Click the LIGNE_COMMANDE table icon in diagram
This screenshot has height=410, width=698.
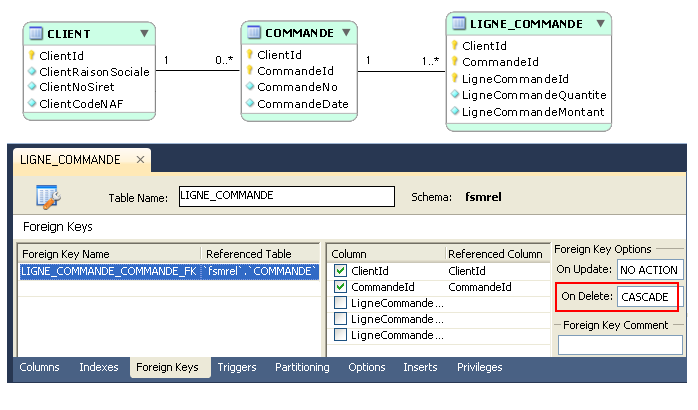460,23
